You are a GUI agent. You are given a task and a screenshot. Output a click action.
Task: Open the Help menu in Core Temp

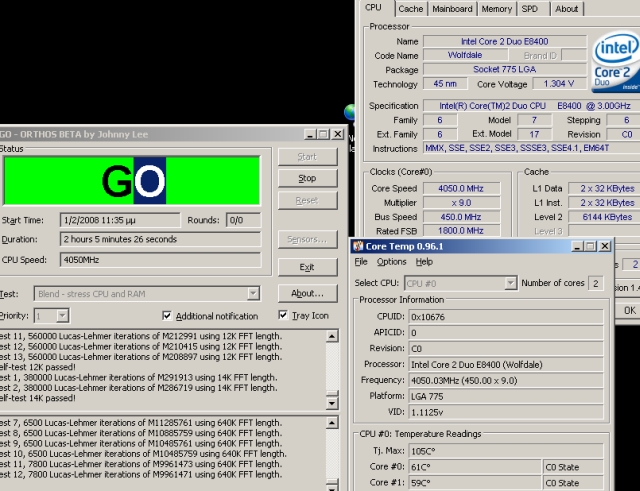tap(424, 262)
